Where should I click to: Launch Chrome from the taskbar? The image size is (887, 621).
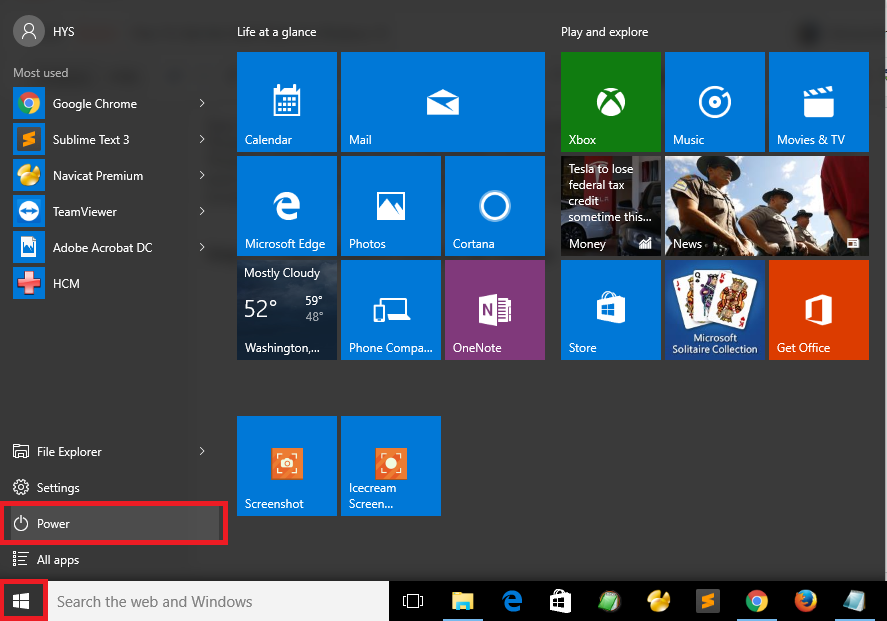click(756, 601)
